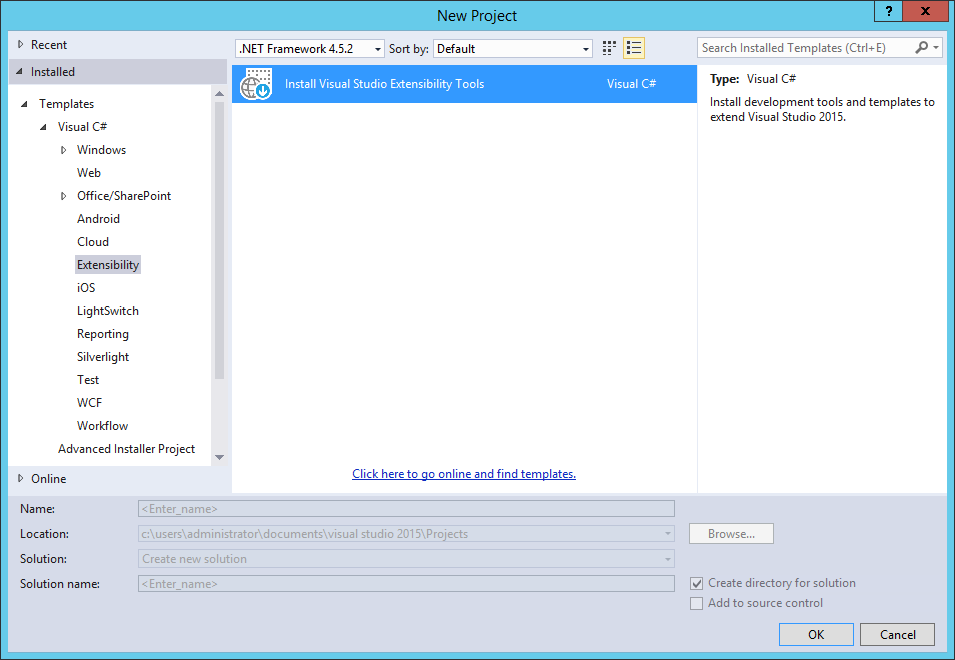Viewport: 955px width, 660px height.
Task: Select Advanced Installer Project
Action: (x=126, y=448)
